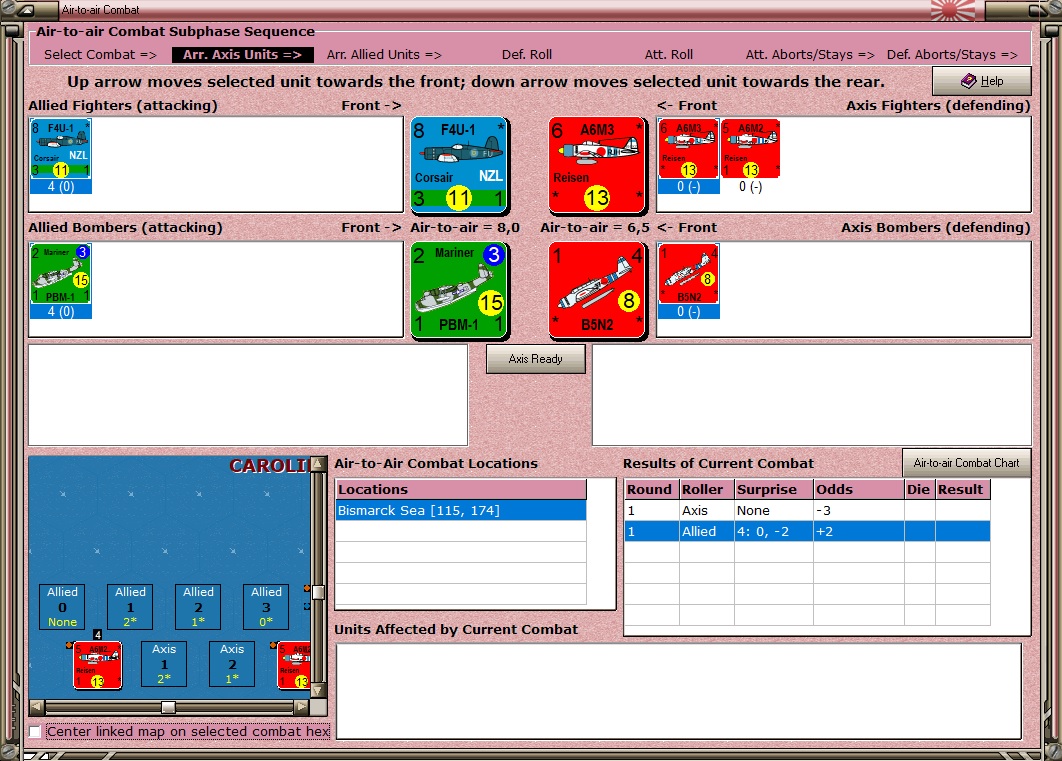Click map horizontal scrollbar right arrow
1062x761 pixels.
tap(302, 708)
